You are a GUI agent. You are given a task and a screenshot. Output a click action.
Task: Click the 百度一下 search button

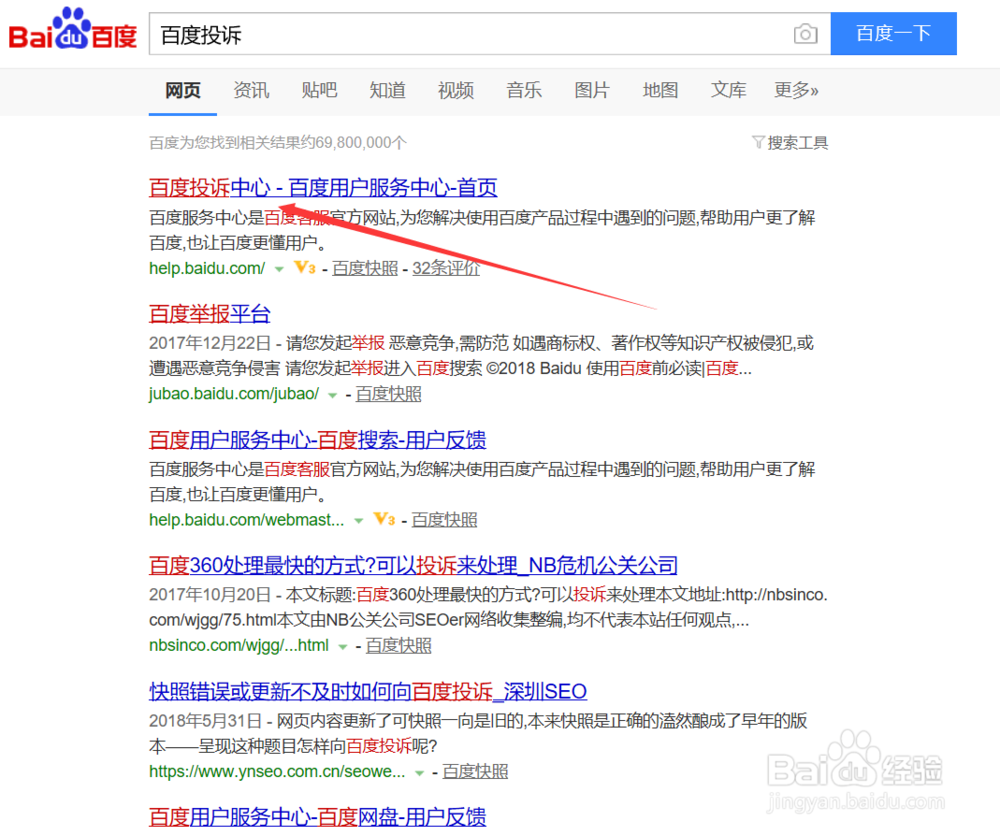[893, 33]
